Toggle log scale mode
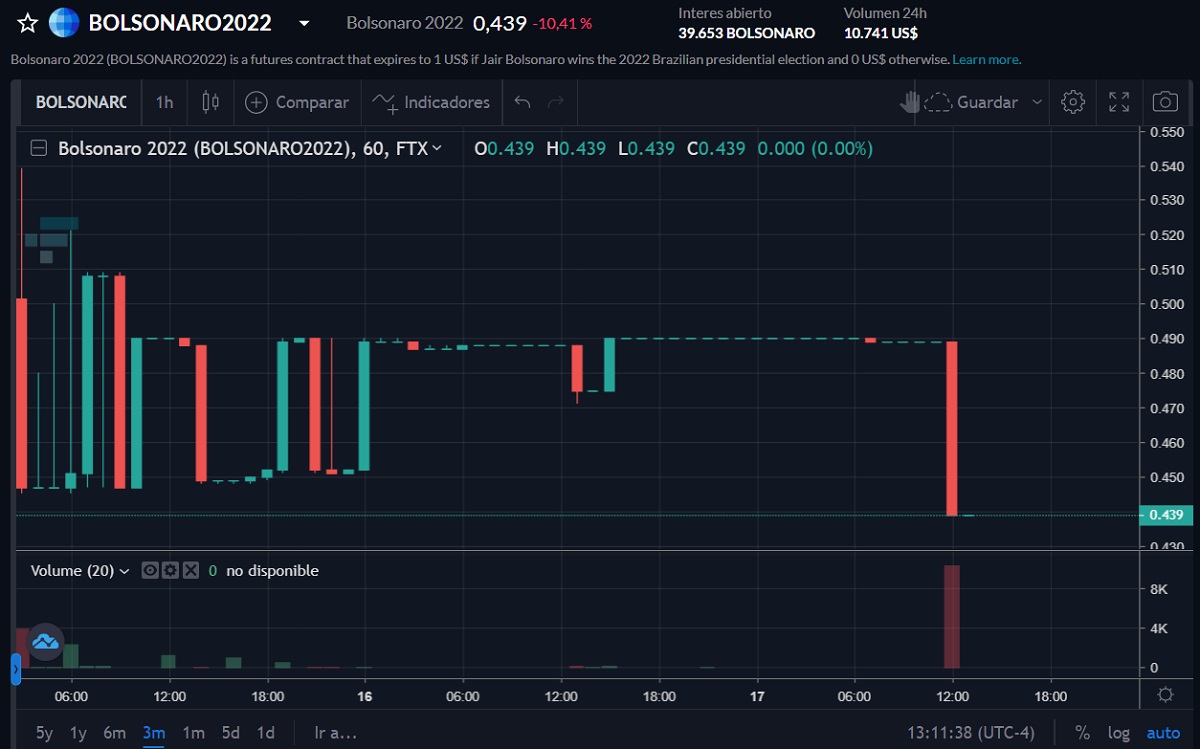This screenshot has width=1200, height=749. 1119,732
